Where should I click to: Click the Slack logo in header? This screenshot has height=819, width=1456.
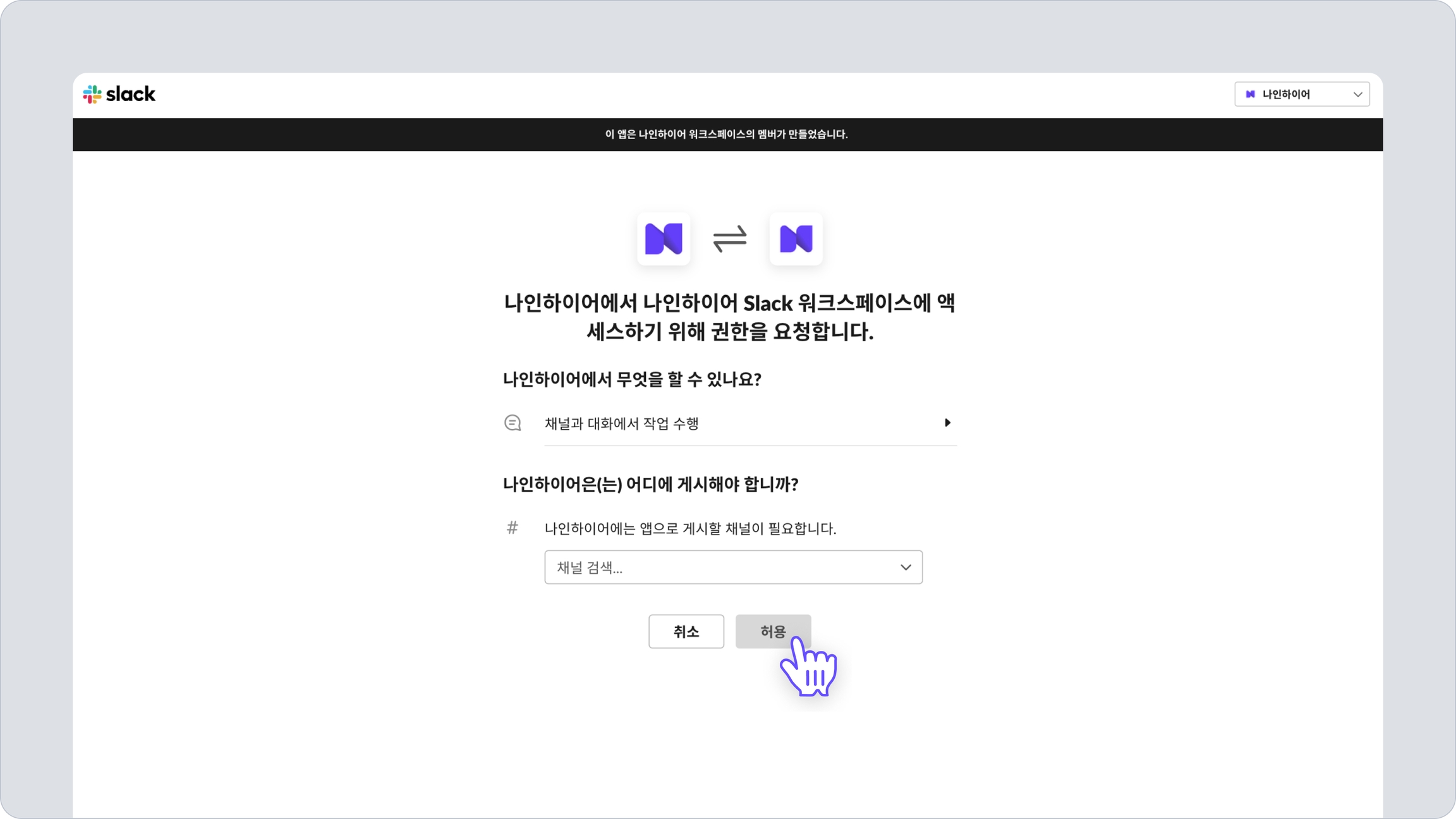[119, 94]
